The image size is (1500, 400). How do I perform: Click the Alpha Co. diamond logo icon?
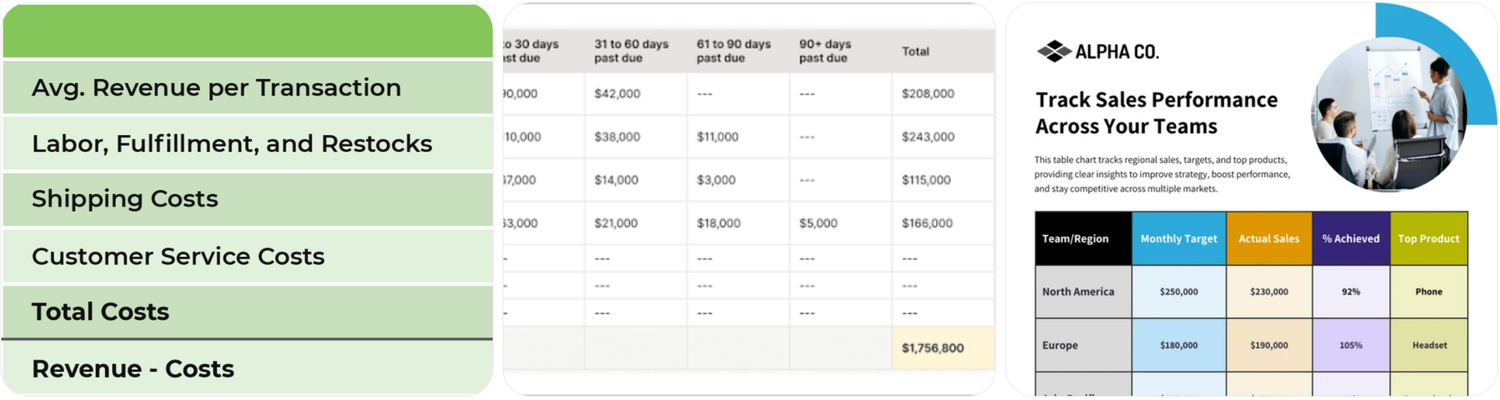pyautogui.click(x=1054, y=51)
